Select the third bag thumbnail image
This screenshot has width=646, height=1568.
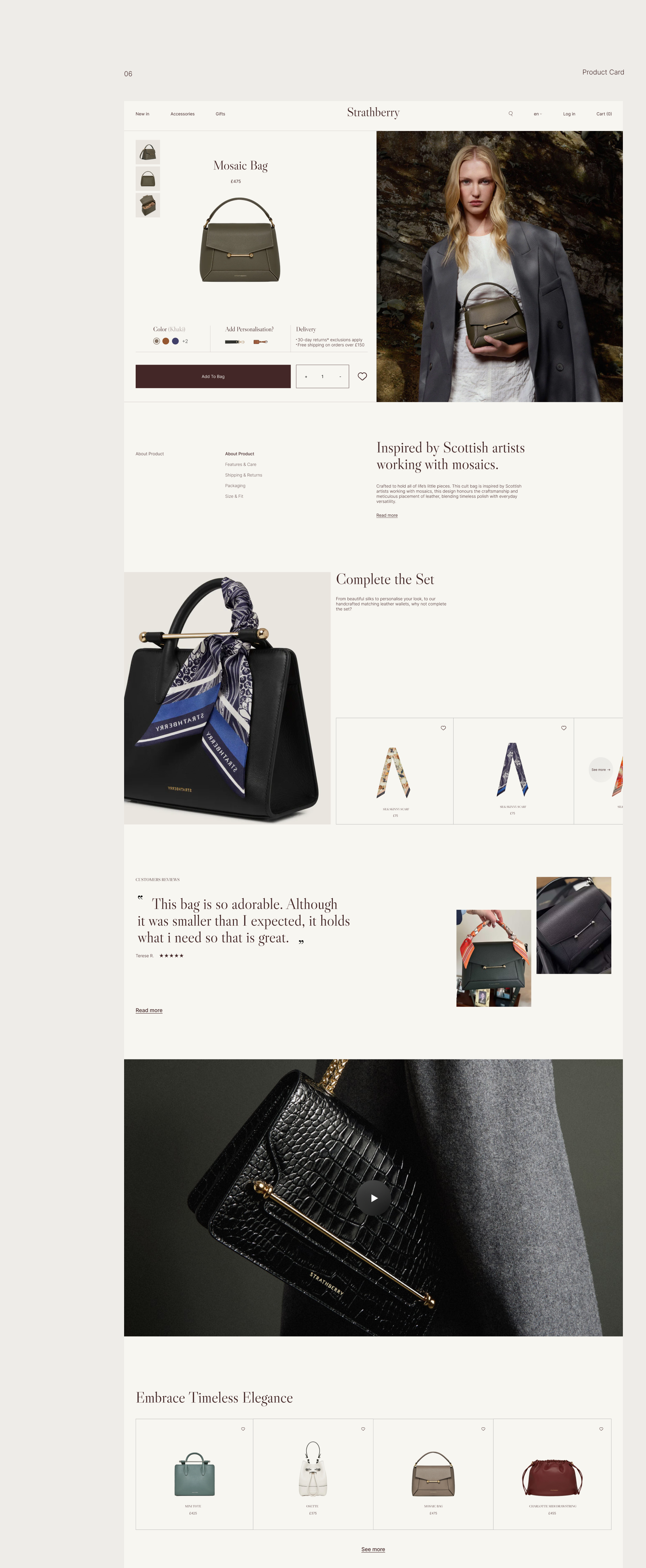click(x=148, y=206)
